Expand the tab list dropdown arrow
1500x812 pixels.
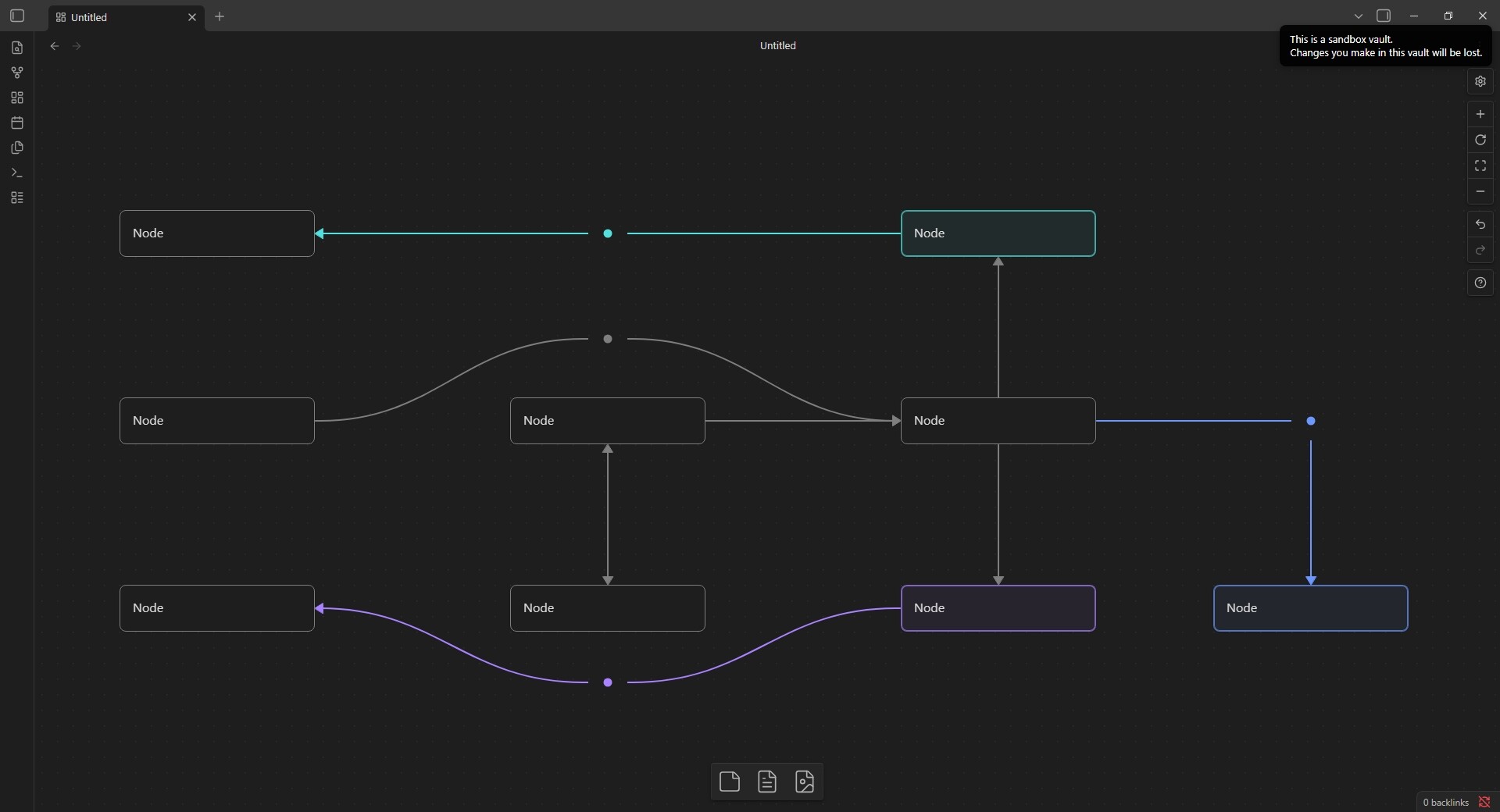coord(1358,16)
